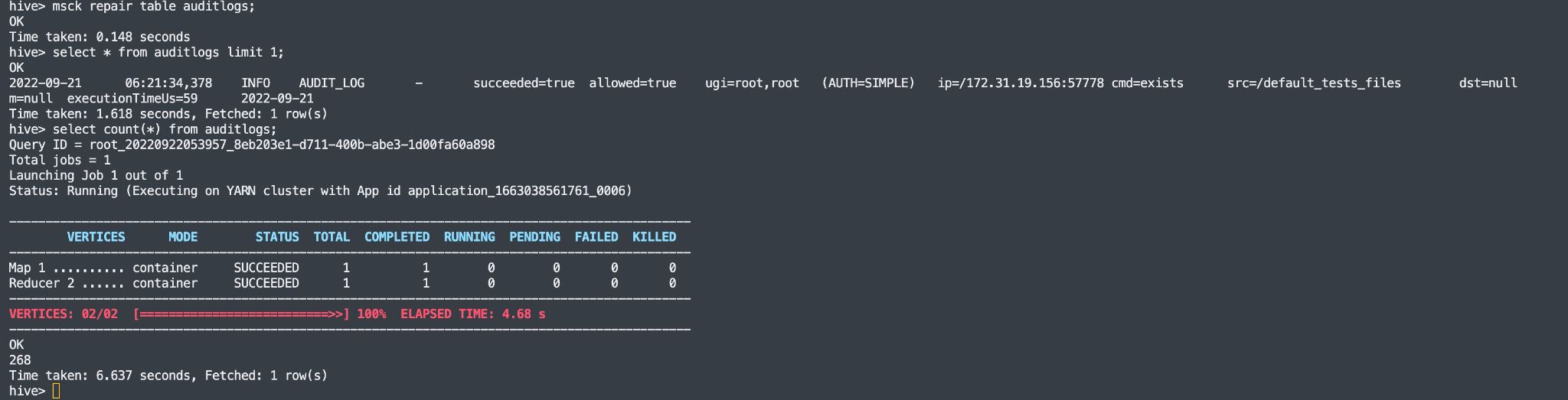Click the COMPLETED column header
1568x400 pixels.
point(397,237)
